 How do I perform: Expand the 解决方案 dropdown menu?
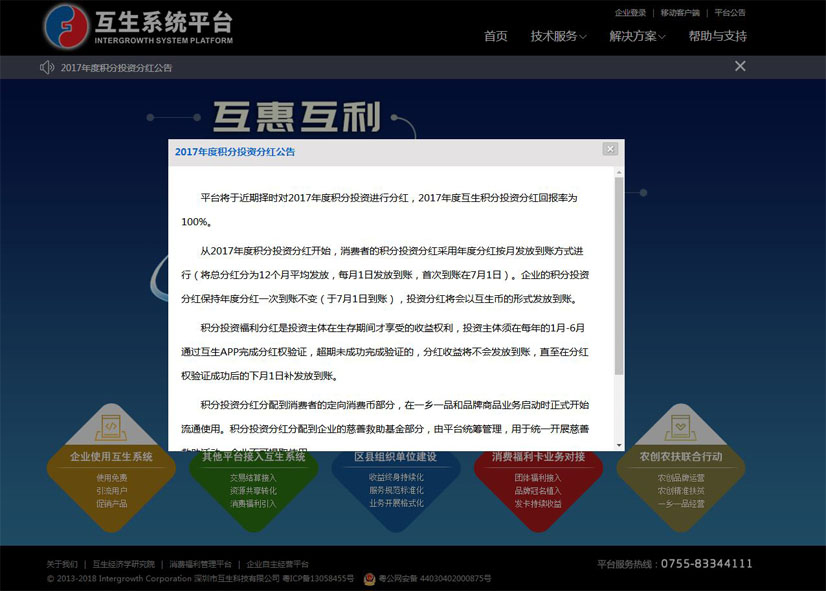coord(637,36)
